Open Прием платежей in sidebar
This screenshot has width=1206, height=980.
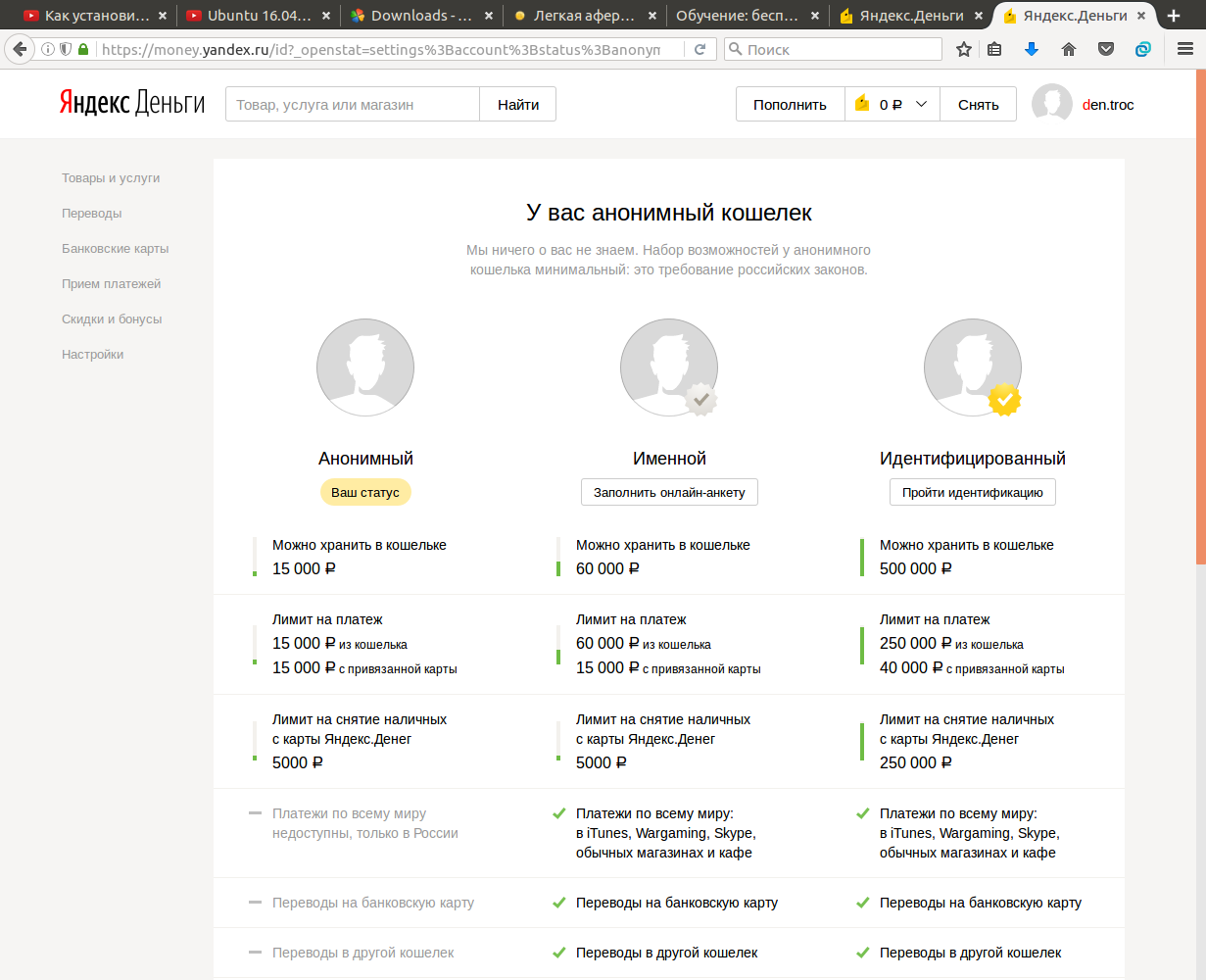112,284
